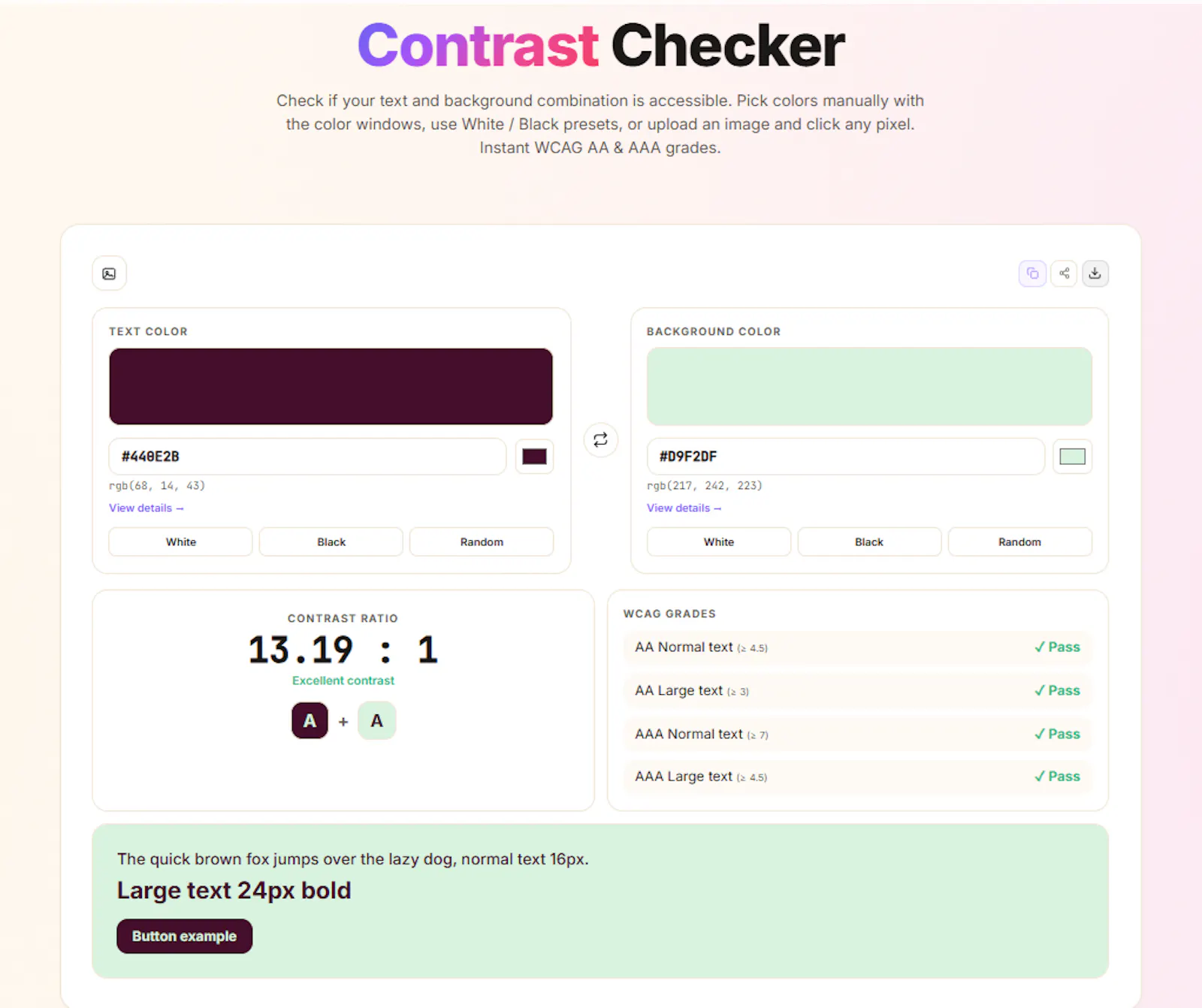Edit the #D9F2DF background hex field
Image resolution: width=1202 pixels, height=1008 pixels.
845,457
